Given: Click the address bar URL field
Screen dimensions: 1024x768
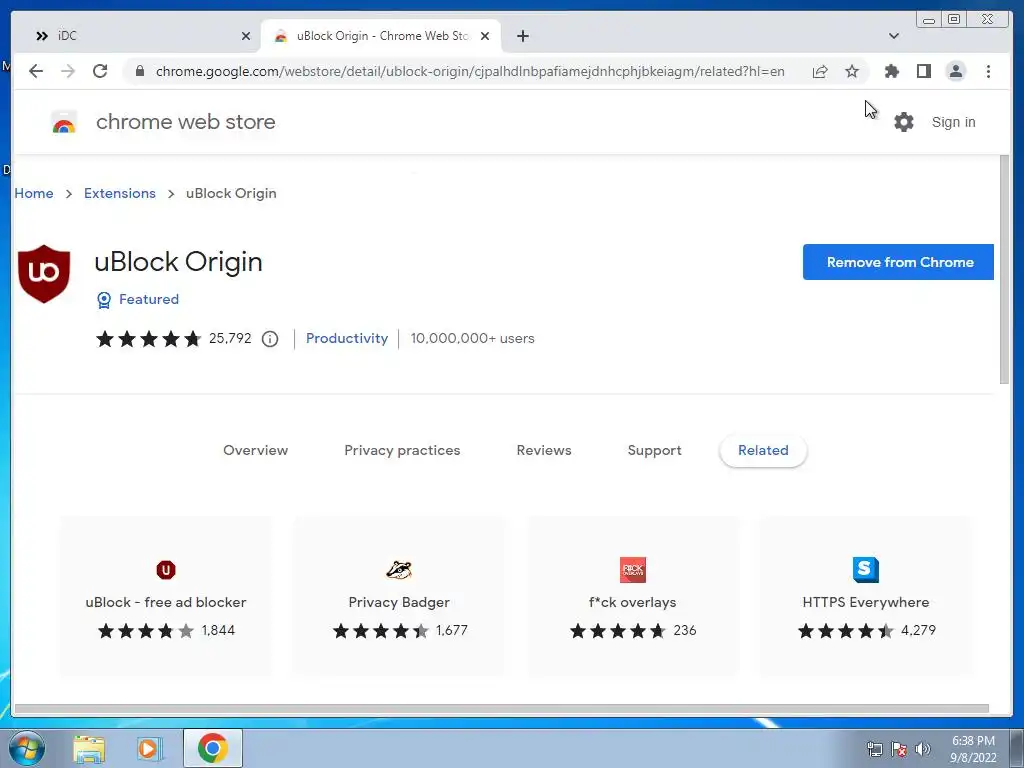Looking at the screenshot, I should pyautogui.click(x=470, y=71).
